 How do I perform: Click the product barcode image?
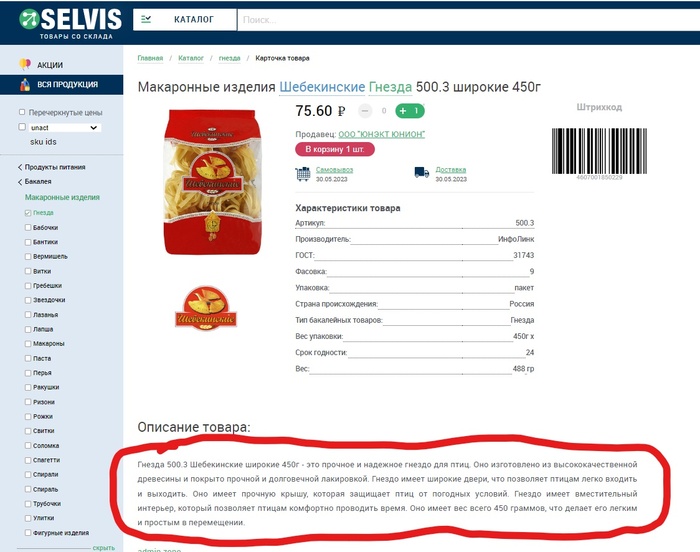[599, 151]
